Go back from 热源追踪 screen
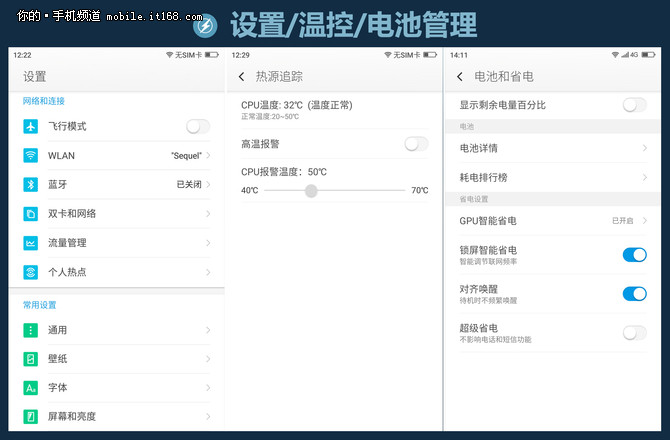 (242, 77)
